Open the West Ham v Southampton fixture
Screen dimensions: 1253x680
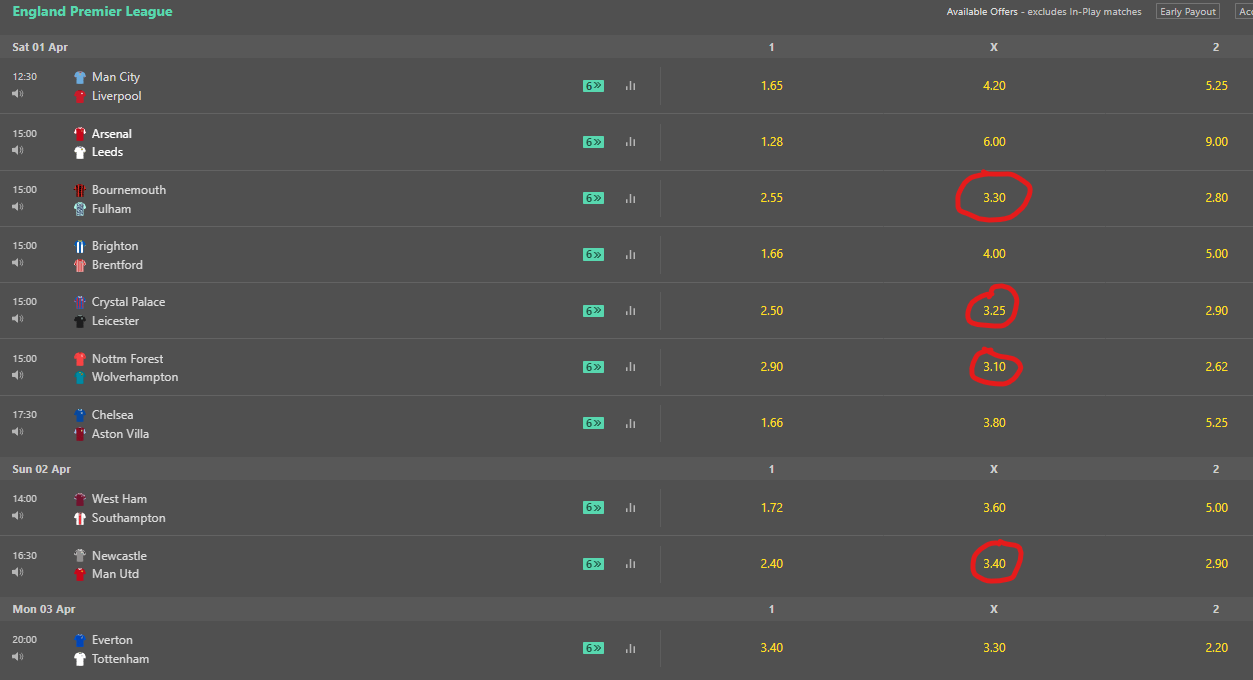[x=120, y=508]
